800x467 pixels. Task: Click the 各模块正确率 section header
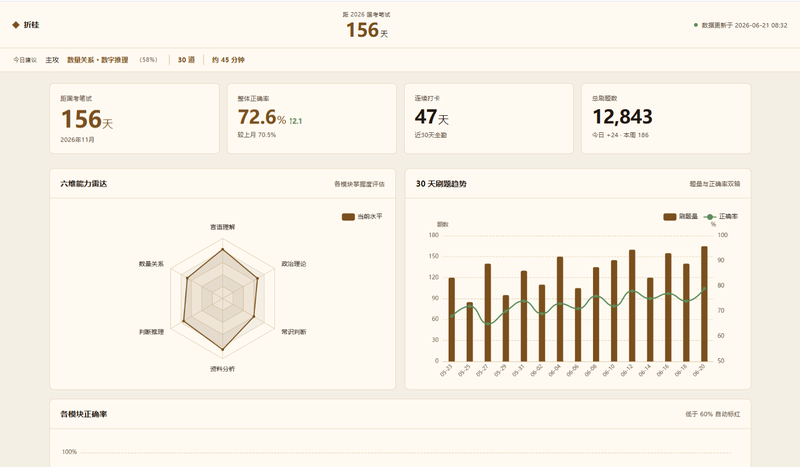[84, 414]
